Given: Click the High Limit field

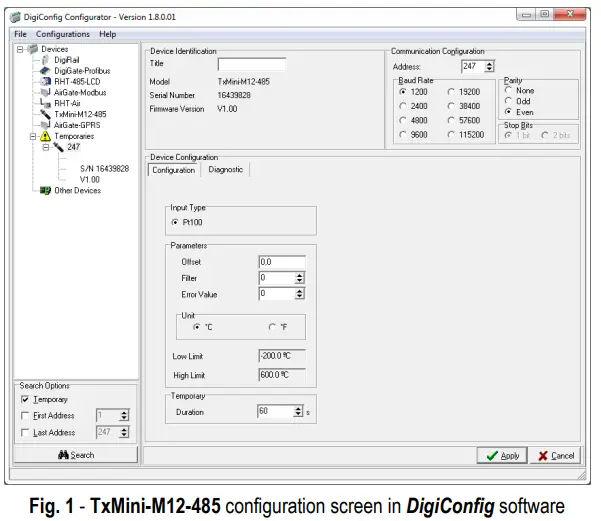Looking at the screenshot, I should [282, 375].
